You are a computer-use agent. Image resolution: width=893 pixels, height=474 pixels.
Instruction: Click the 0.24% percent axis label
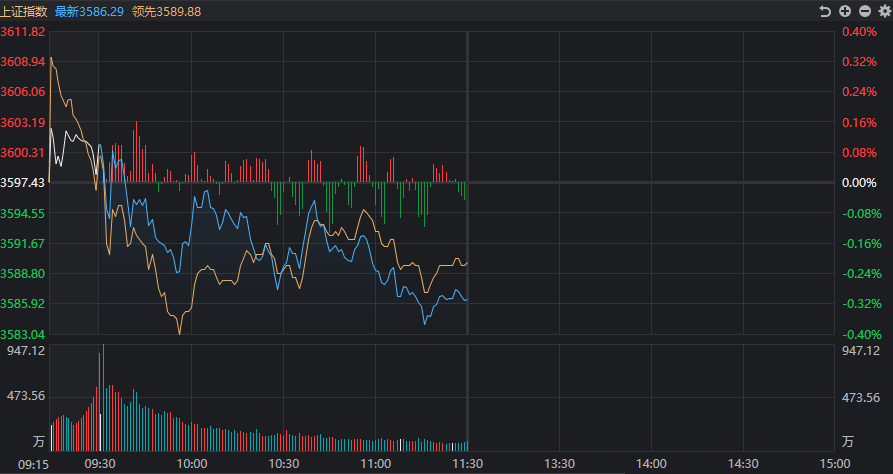click(859, 92)
